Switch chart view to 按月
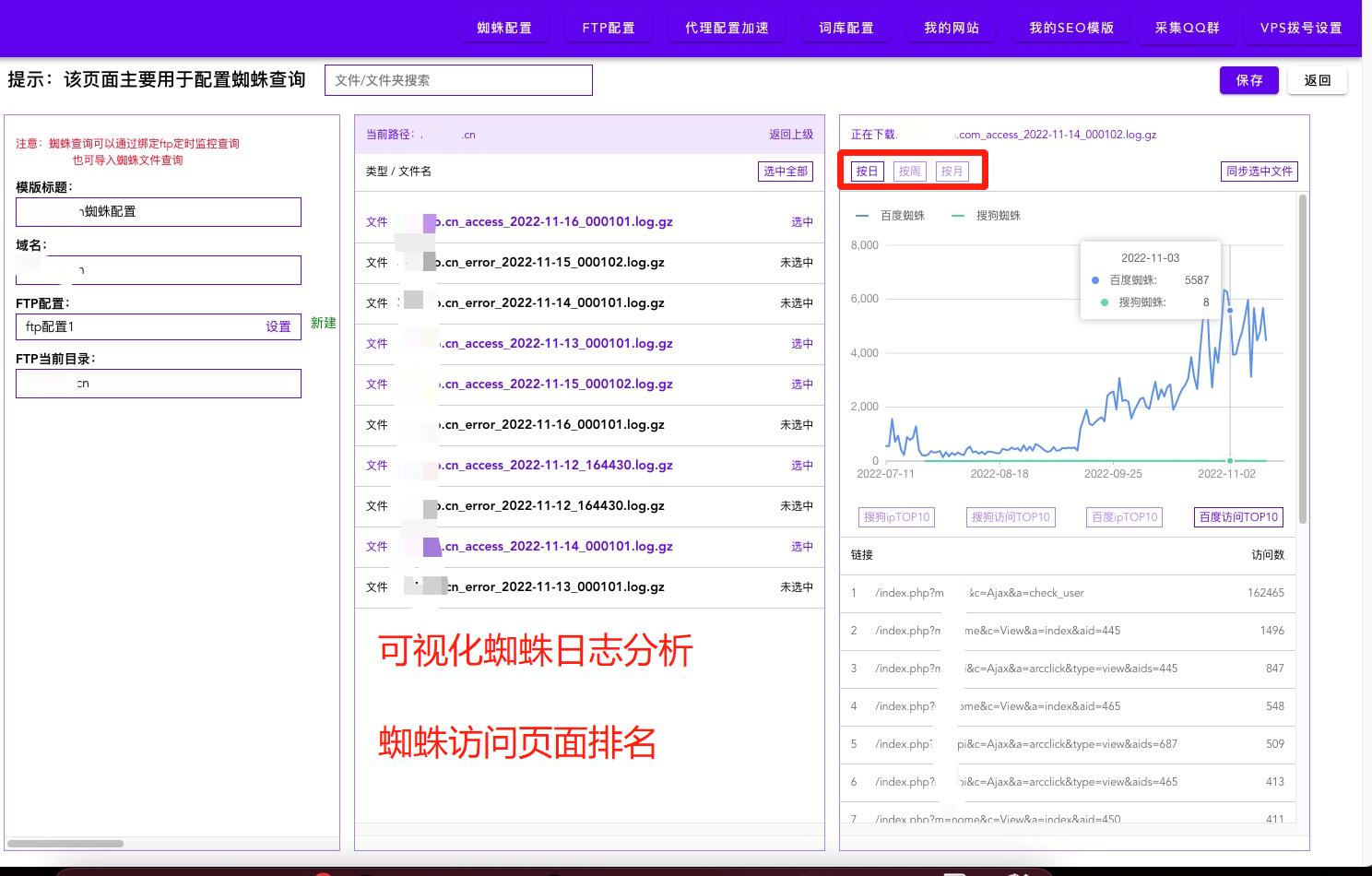This screenshot has height=876, width=1372. tap(952, 171)
